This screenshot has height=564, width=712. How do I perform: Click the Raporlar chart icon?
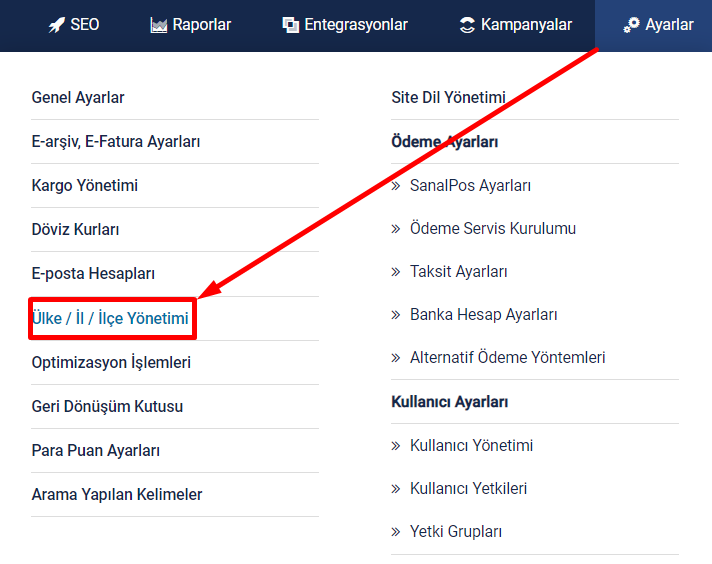click(x=158, y=25)
